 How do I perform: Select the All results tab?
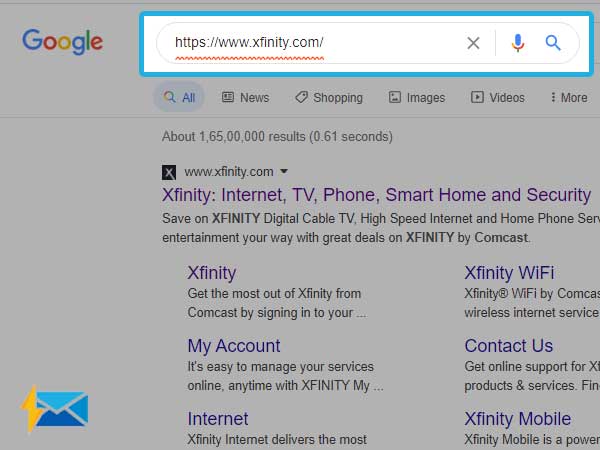coord(179,97)
